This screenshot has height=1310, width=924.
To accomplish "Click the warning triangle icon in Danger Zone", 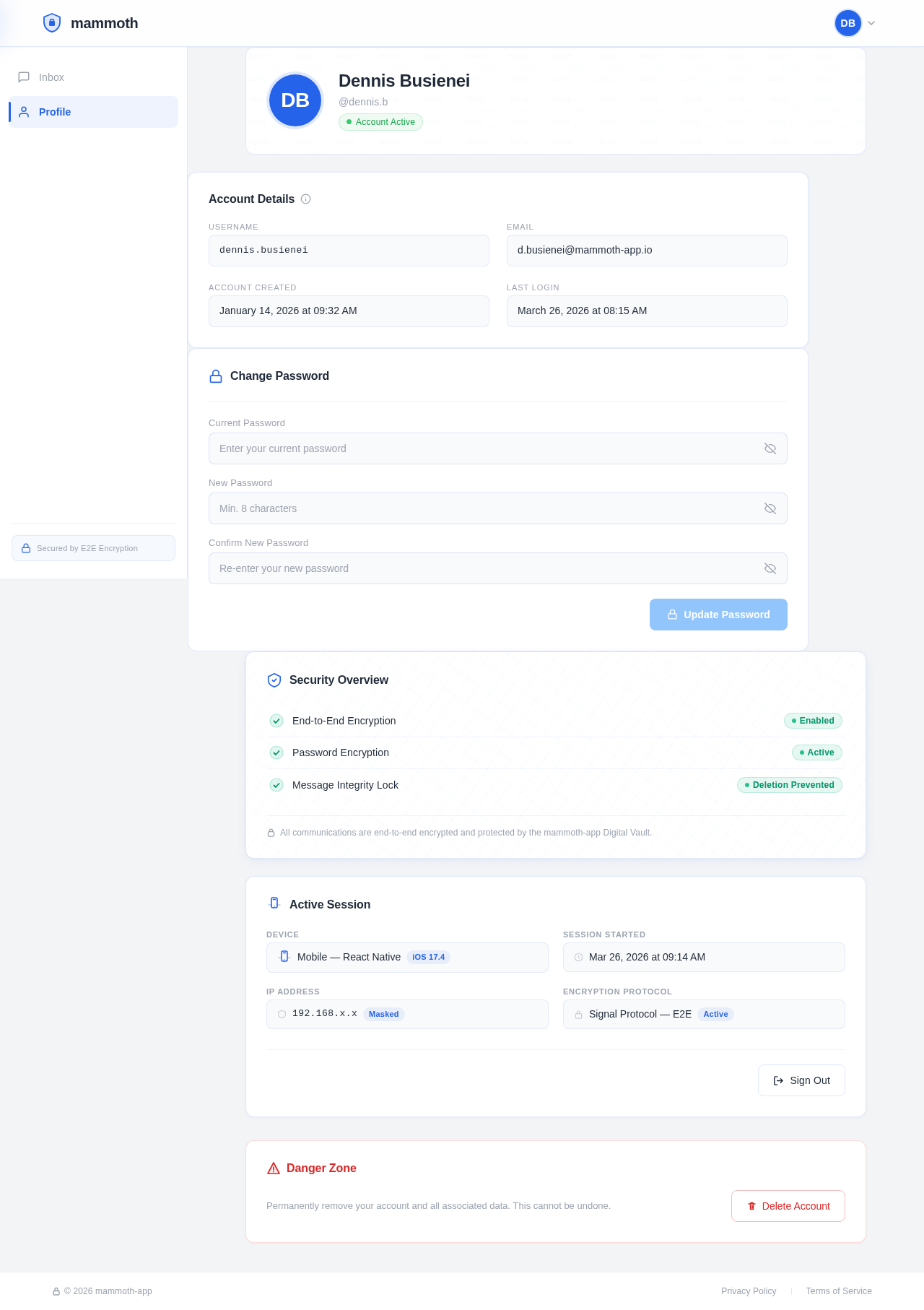I will pos(274,1168).
